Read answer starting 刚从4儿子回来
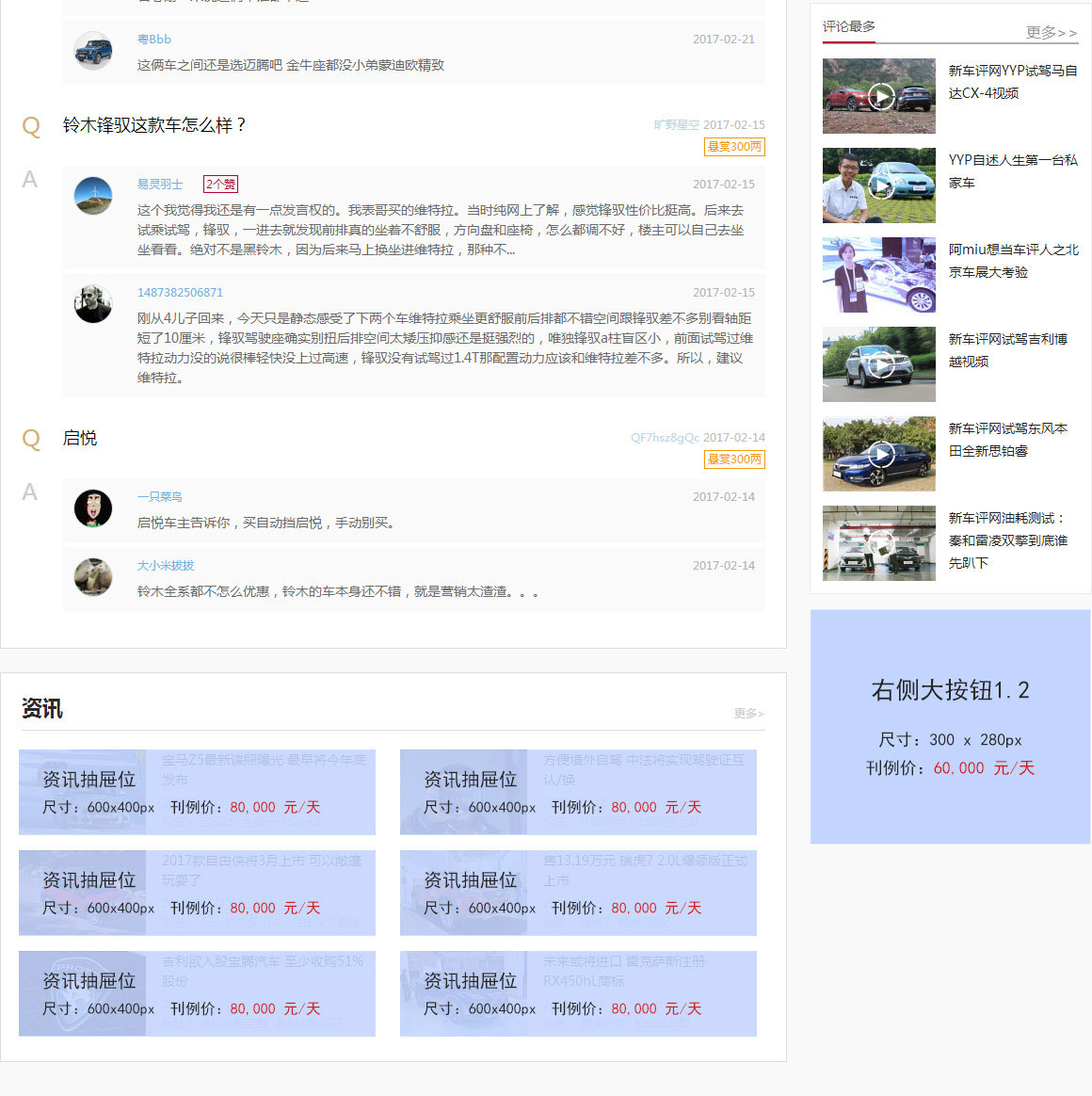This screenshot has height=1096, width=1092. click(445, 348)
